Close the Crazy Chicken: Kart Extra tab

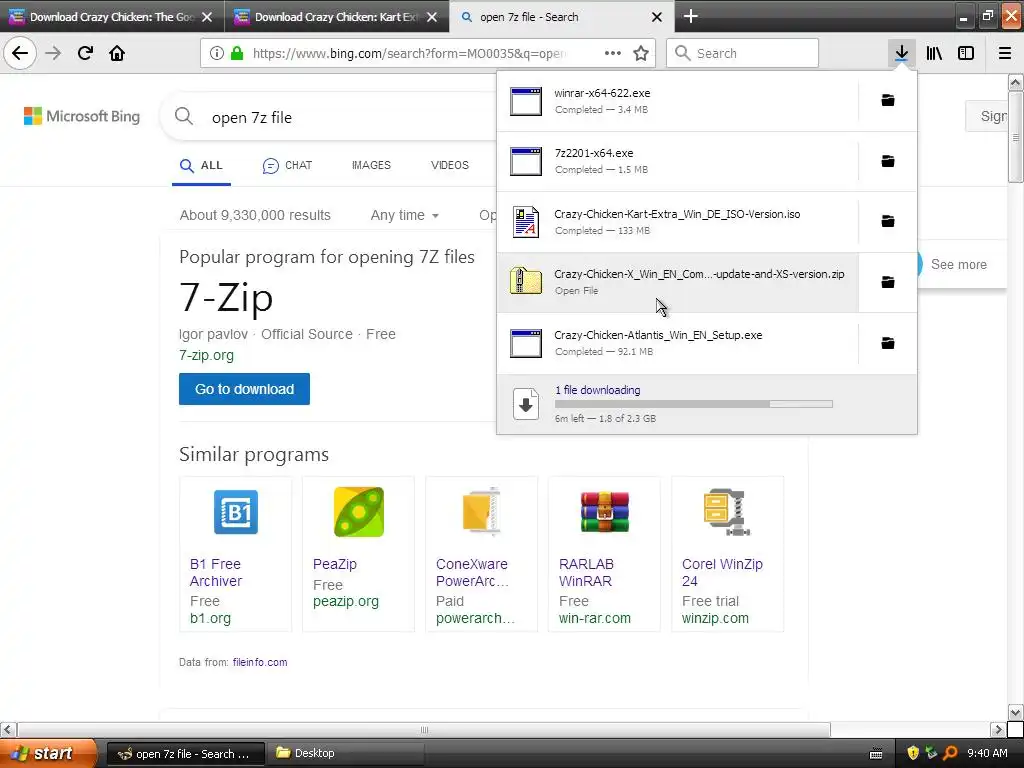point(432,17)
